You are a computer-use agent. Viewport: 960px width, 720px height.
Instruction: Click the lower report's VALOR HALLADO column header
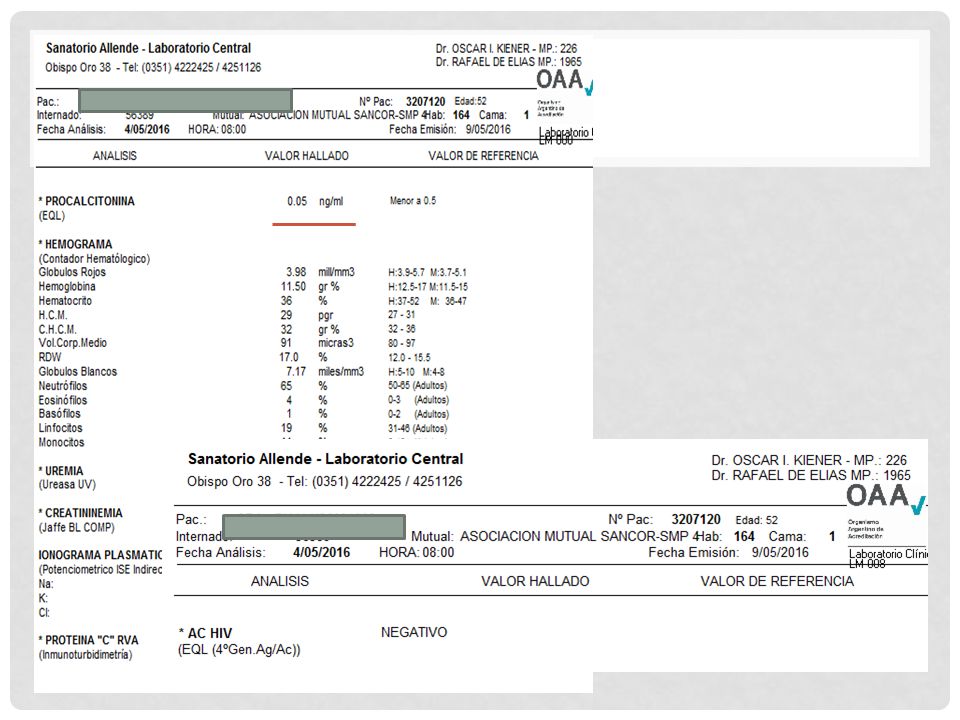point(535,582)
